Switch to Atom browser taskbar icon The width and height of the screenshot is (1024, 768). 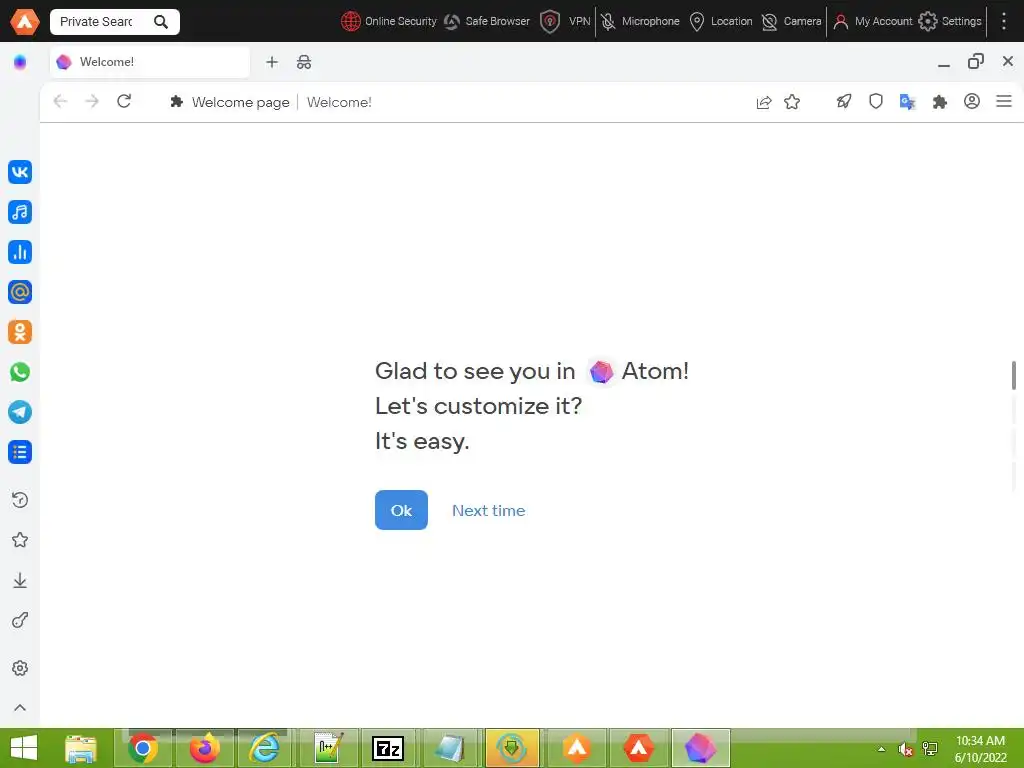[699, 748]
